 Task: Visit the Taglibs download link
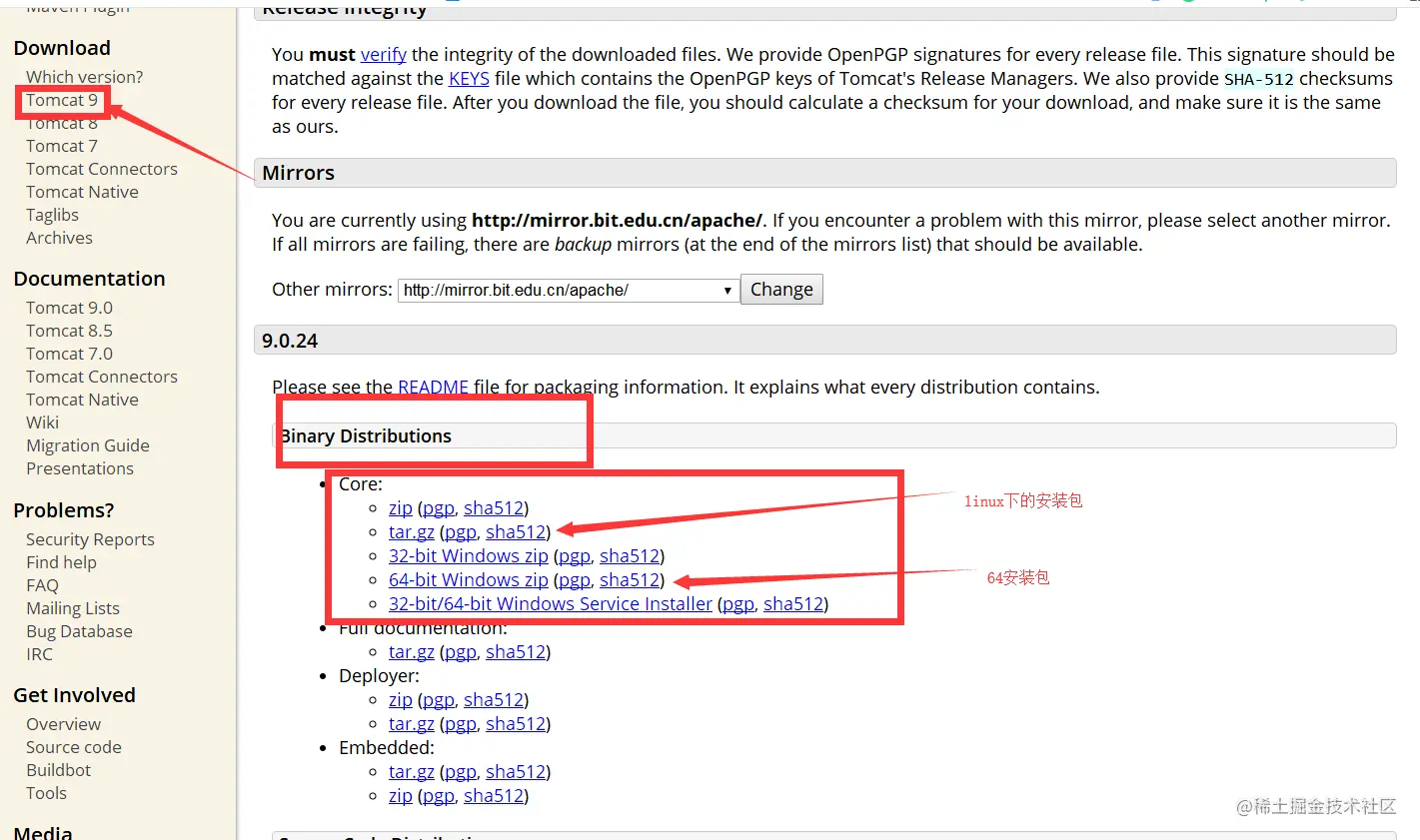tap(52, 215)
